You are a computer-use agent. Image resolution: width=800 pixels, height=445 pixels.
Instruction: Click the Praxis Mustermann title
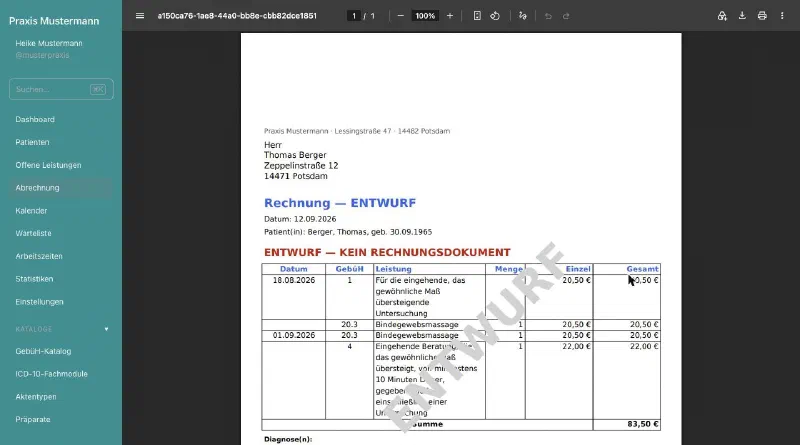click(x=54, y=21)
